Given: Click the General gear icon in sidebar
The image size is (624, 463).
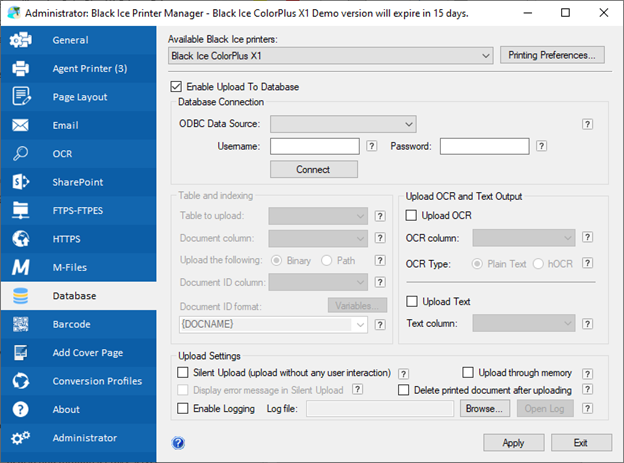Looking at the screenshot, I should 20,40.
